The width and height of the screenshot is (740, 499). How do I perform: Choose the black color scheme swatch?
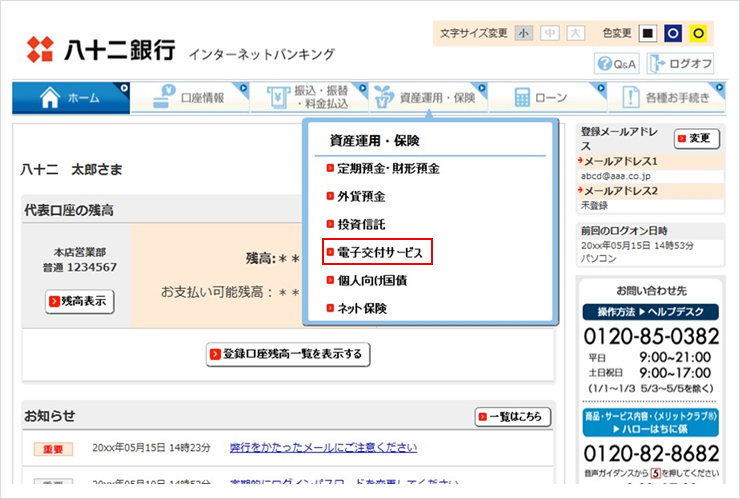click(x=648, y=34)
